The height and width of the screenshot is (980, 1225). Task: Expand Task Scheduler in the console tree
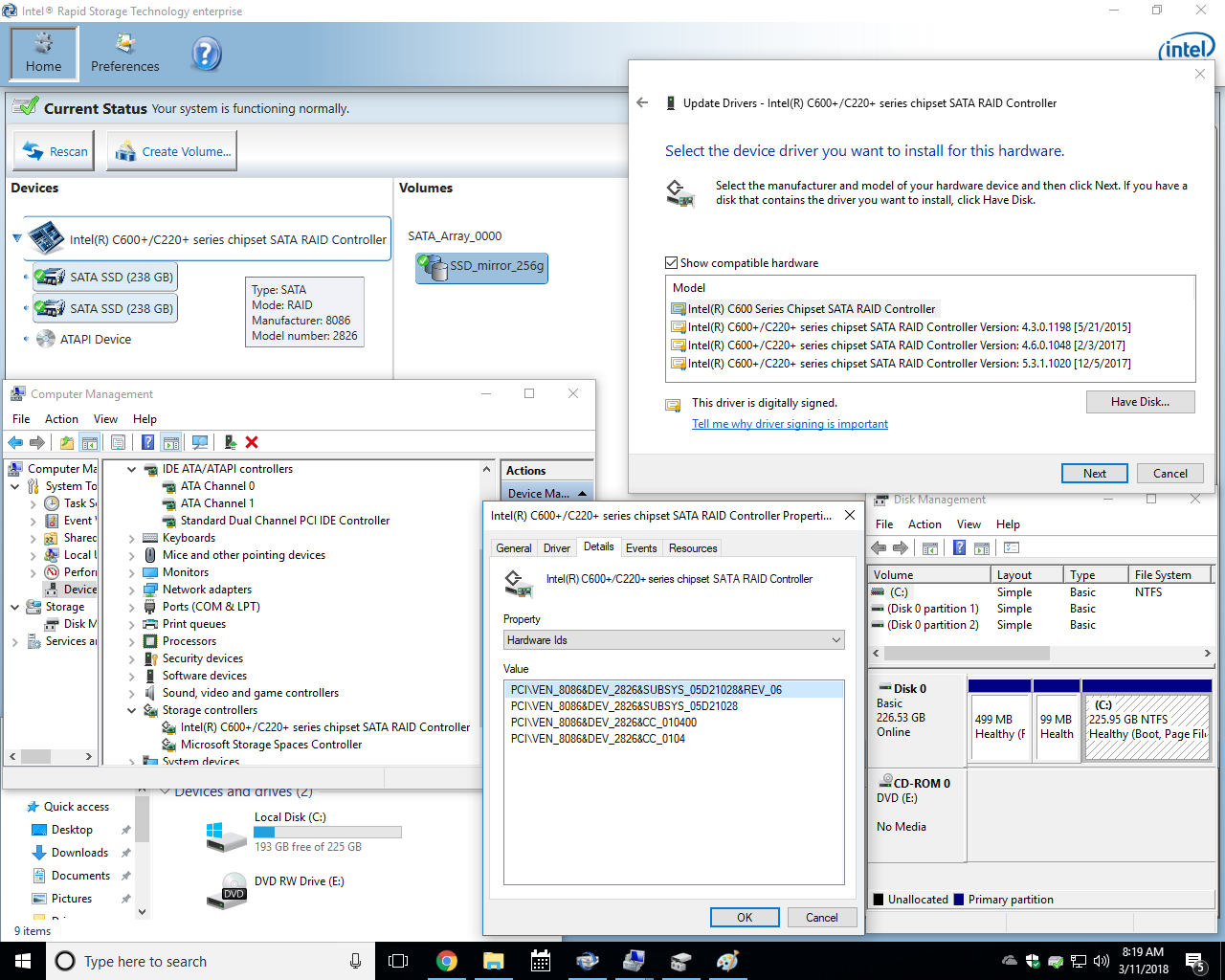[x=33, y=503]
